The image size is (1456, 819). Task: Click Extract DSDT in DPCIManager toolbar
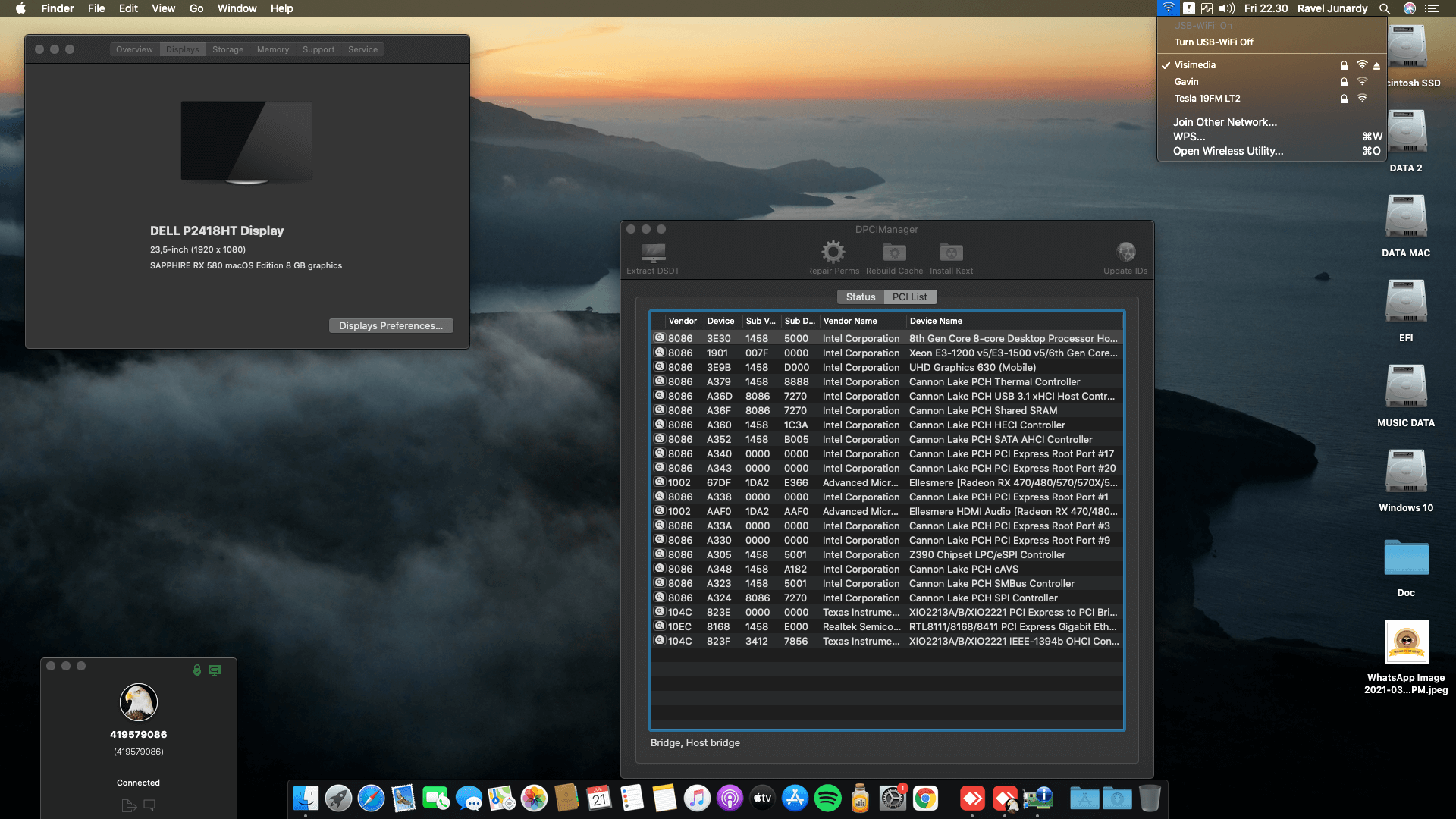653,258
